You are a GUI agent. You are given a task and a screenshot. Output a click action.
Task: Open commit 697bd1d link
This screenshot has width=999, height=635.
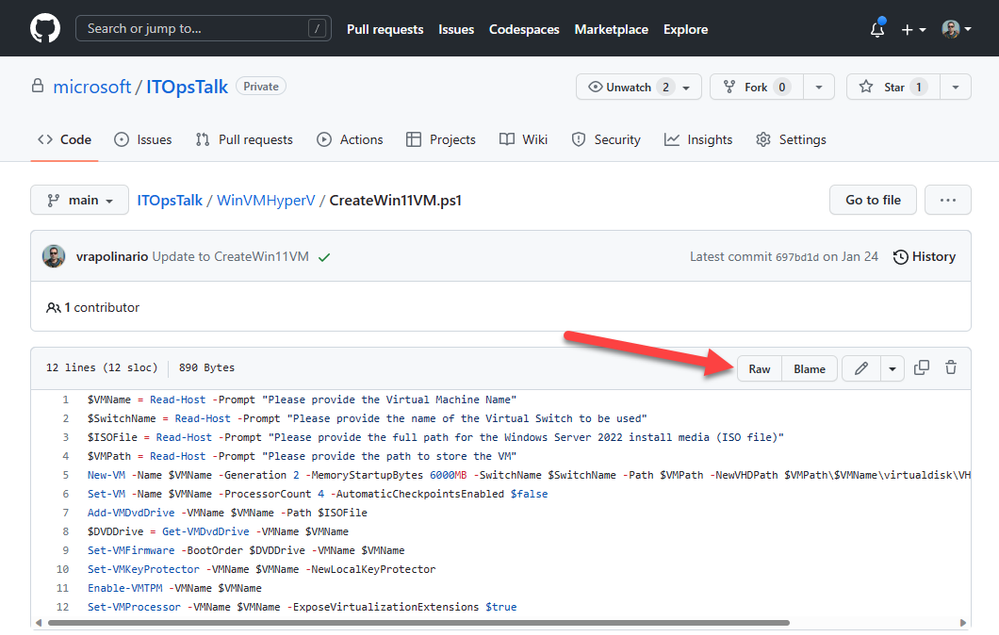(797, 257)
